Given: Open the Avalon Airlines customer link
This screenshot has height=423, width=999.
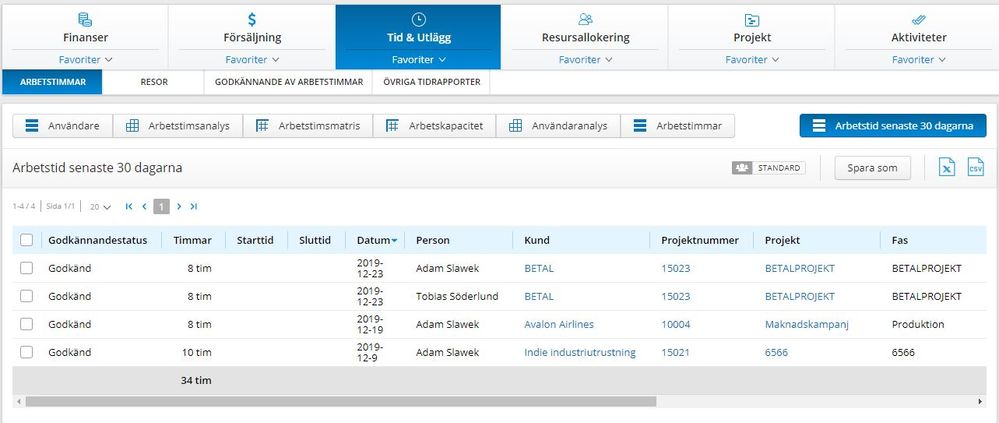Looking at the screenshot, I should tap(559, 324).
